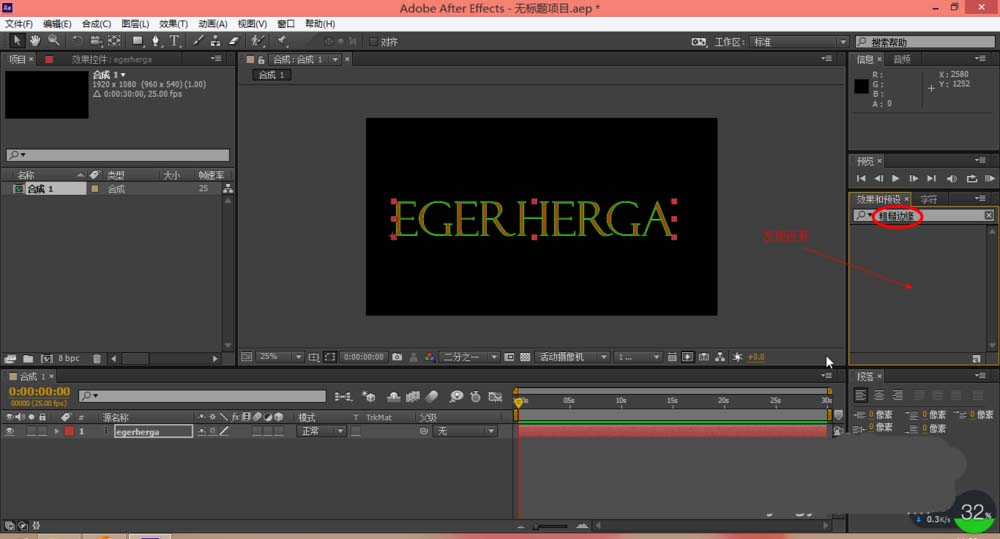Switch to the 字符 tab

[929, 199]
